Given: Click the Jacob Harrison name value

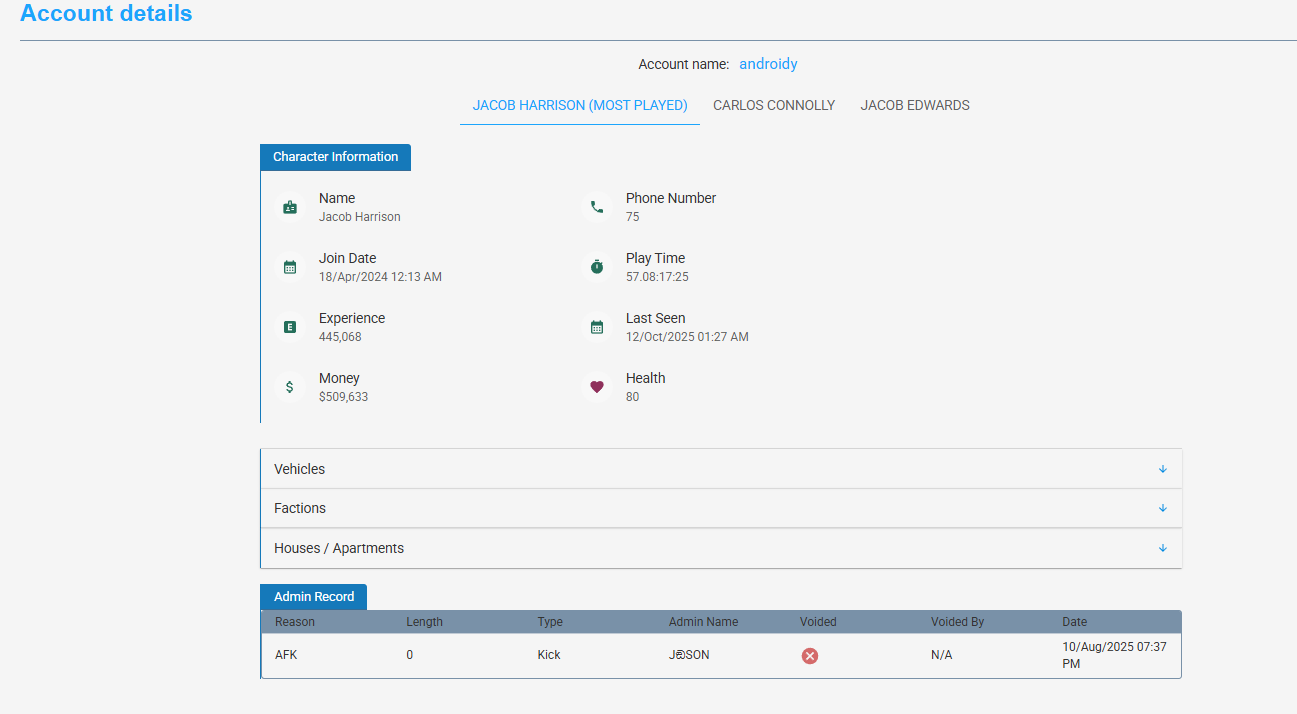Looking at the screenshot, I should tap(360, 217).
